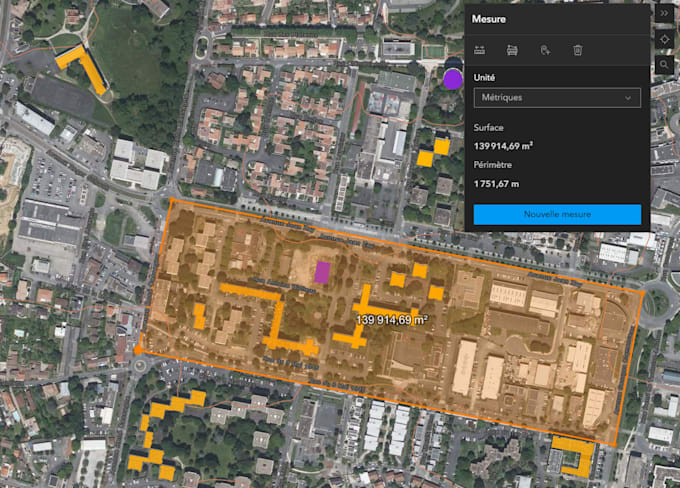Select the purple rectangle building on map
680x488 pixels.
[x=322, y=272]
